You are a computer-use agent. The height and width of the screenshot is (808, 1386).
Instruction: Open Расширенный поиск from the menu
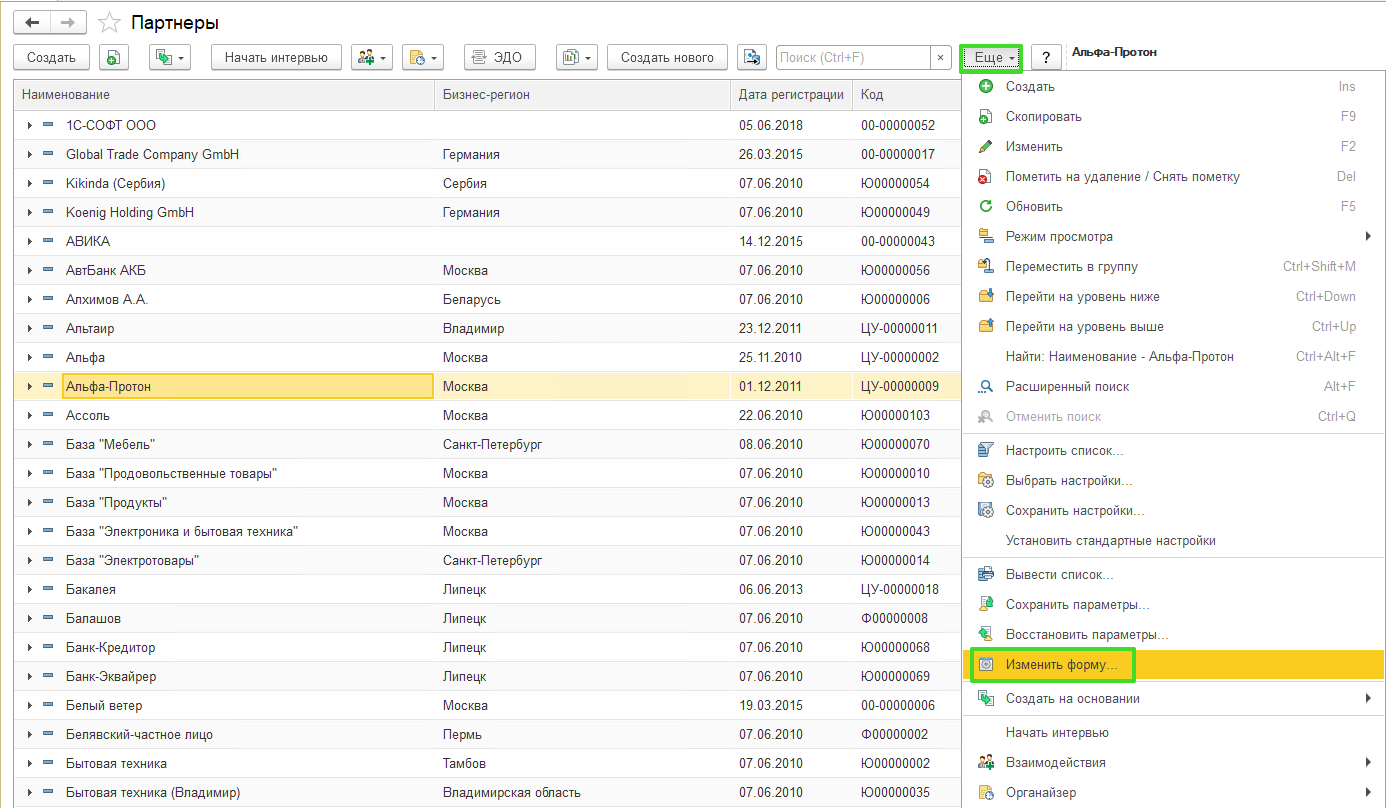click(1172, 387)
